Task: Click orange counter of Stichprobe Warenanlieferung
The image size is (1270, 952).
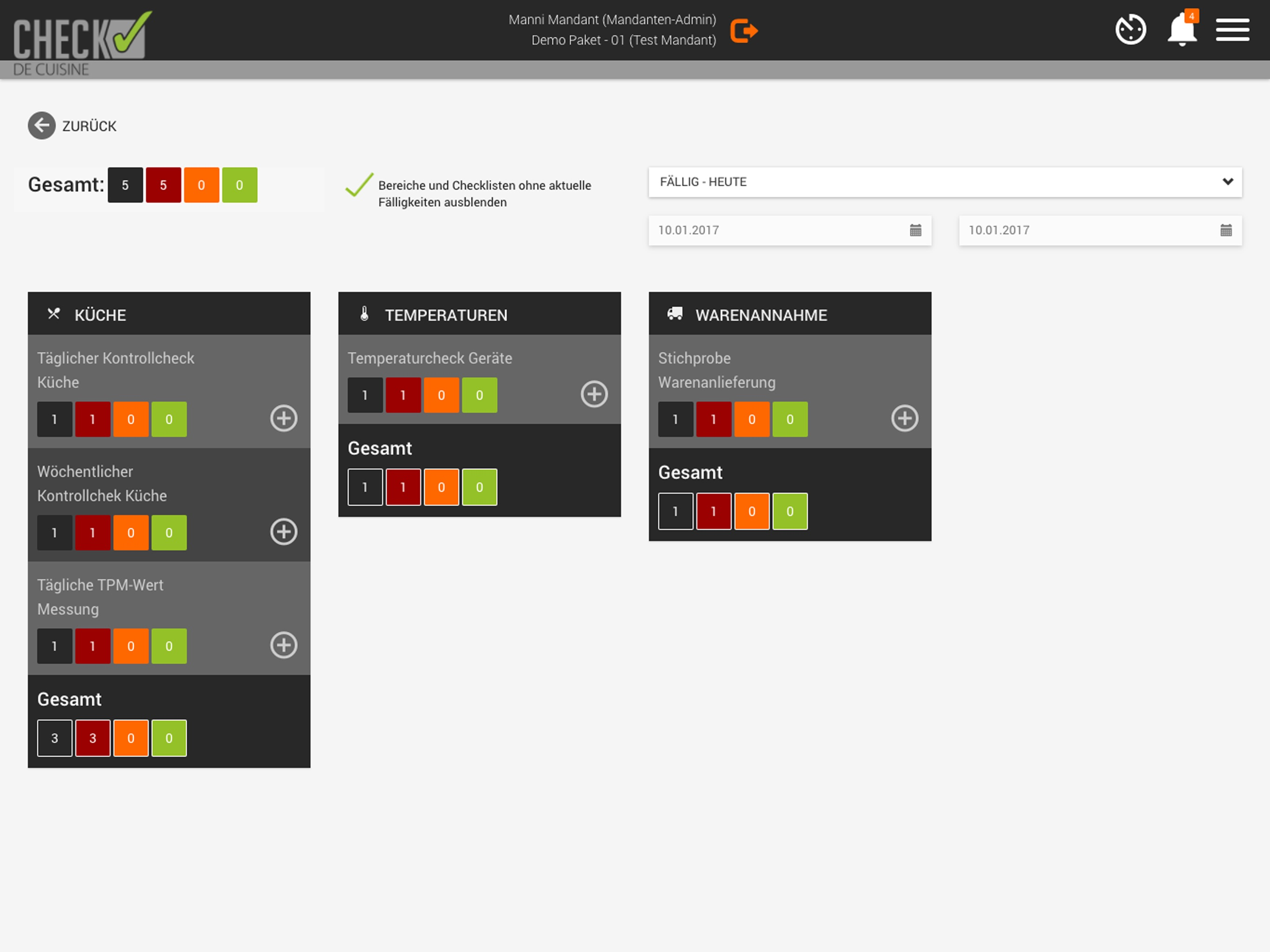Action: [x=752, y=419]
